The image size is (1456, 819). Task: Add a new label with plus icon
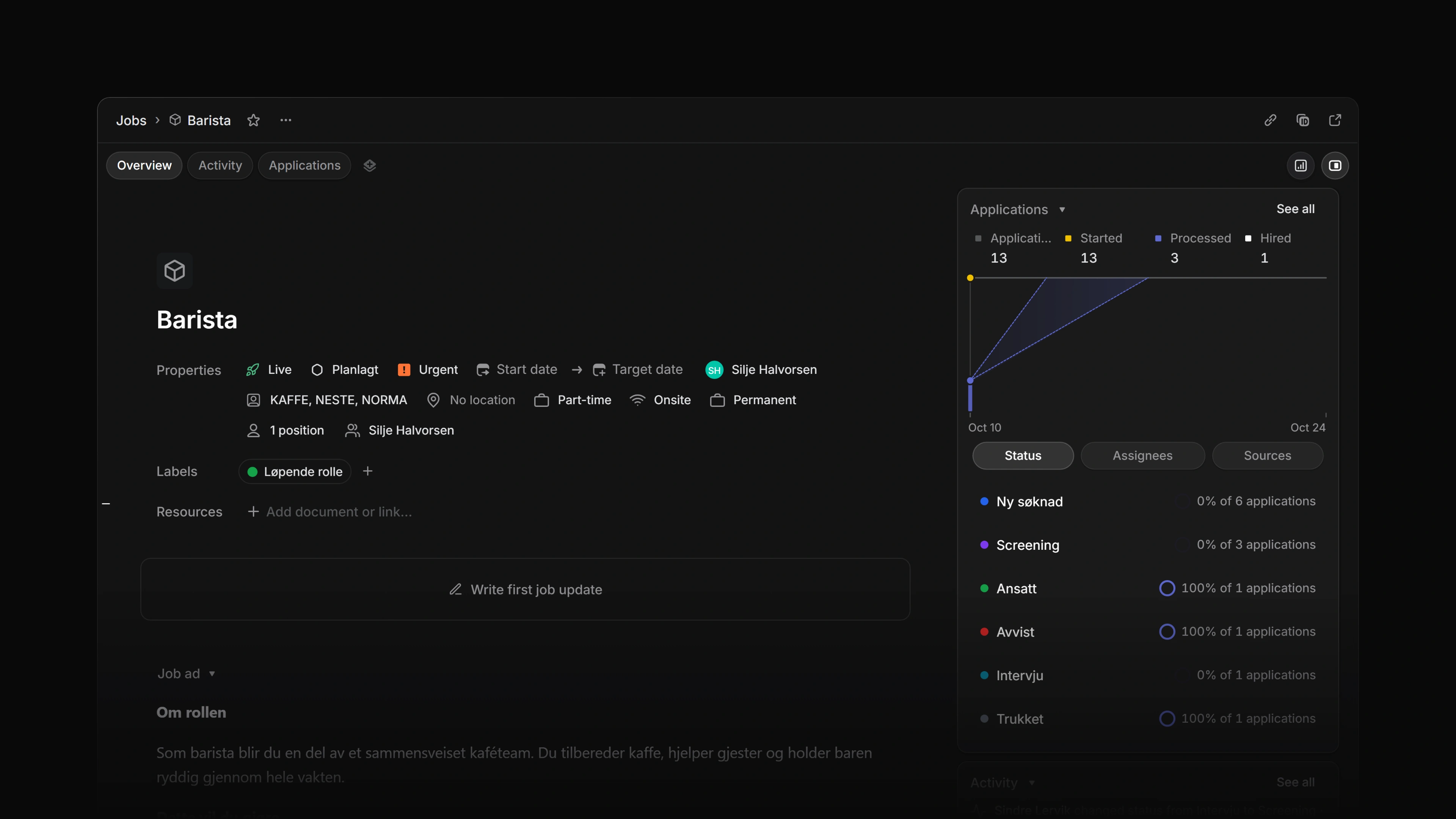367,471
